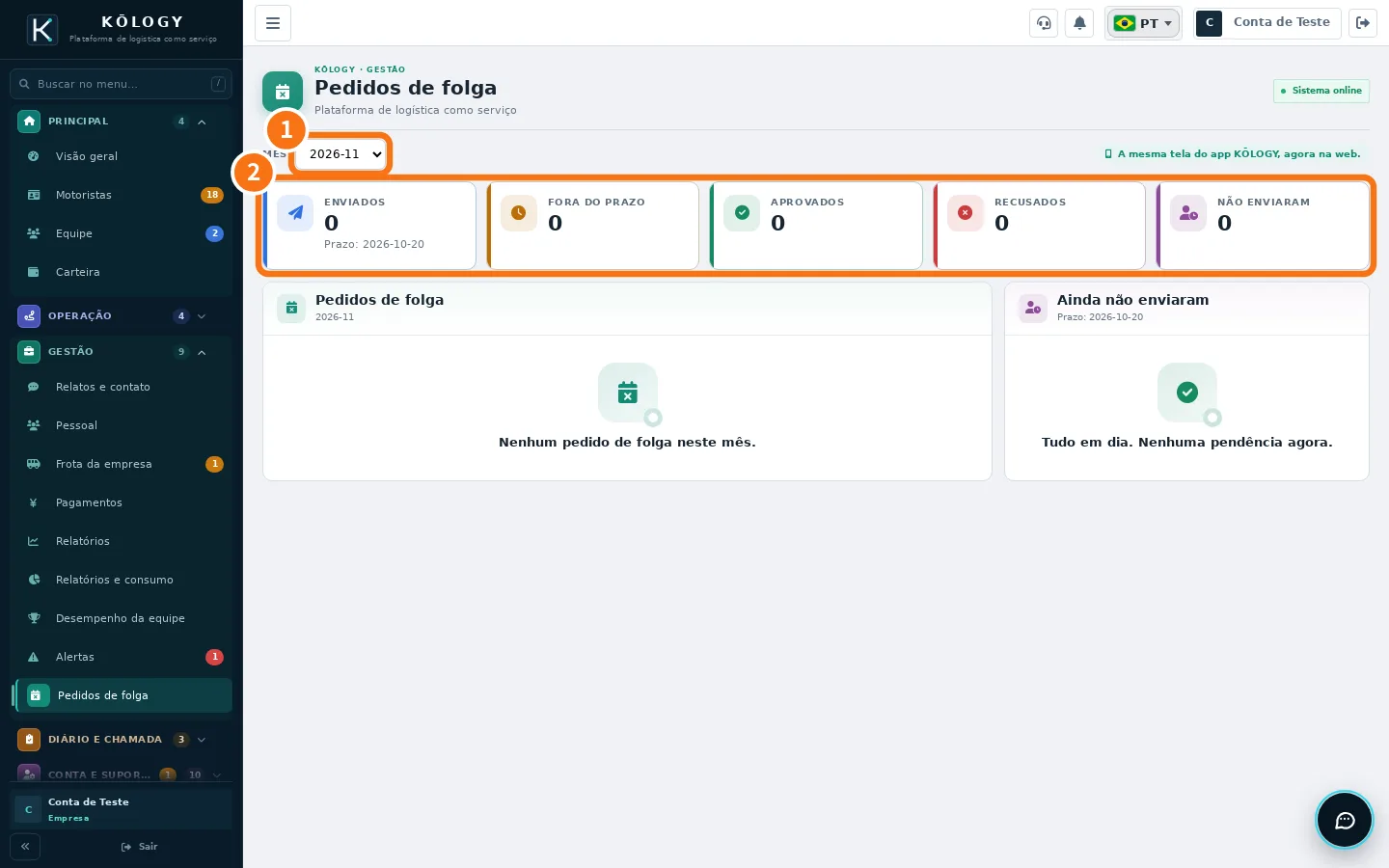1389x868 pixels.
Task: Click the KŌLOGY logo
Action: [x=42, y=30]
